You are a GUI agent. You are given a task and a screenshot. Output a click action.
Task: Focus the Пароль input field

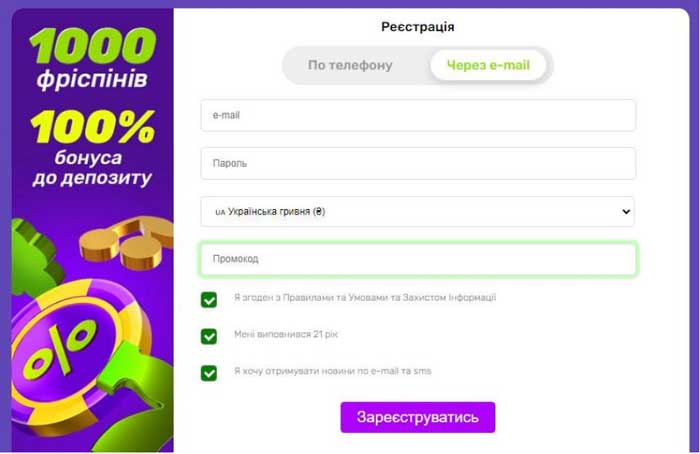pyautogui.click(x=418, y=163)
